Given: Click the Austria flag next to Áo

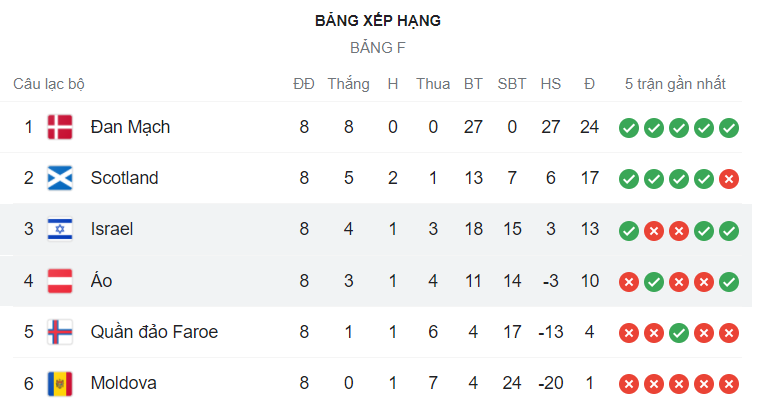Looking at the screenshot, I should (60, 281).
